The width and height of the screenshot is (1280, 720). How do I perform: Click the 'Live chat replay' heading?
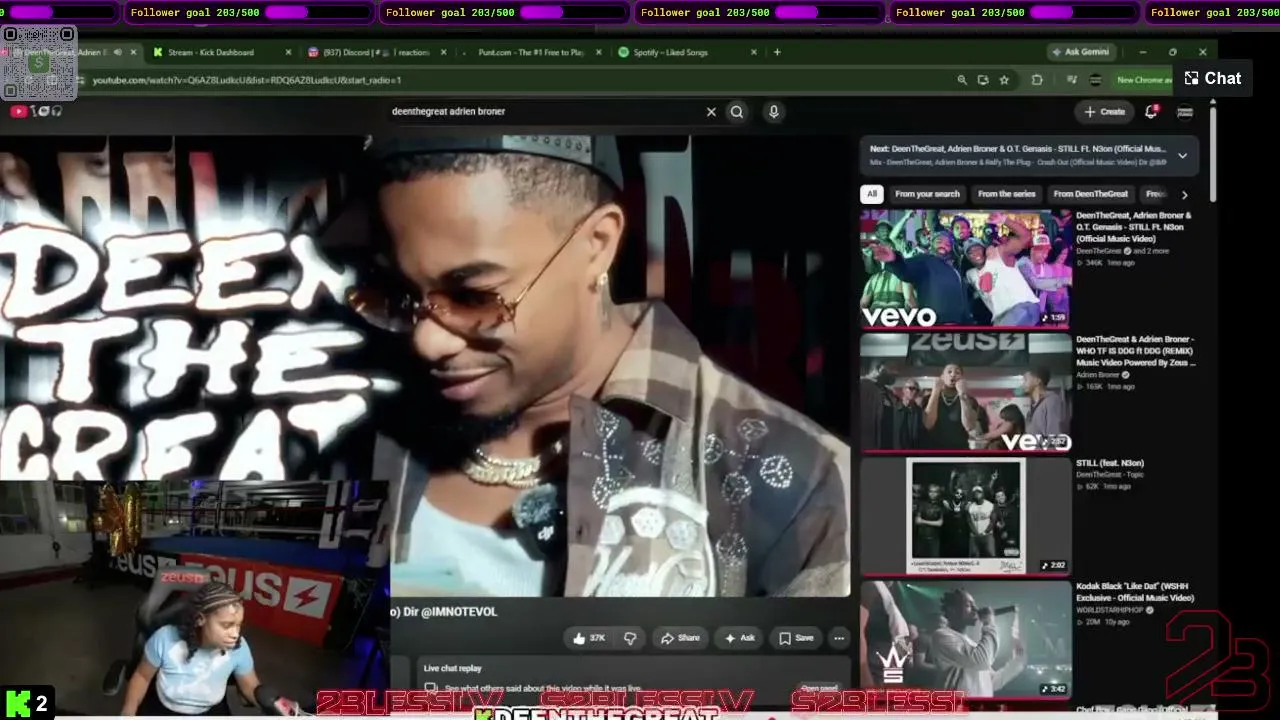tap(452, 668)
